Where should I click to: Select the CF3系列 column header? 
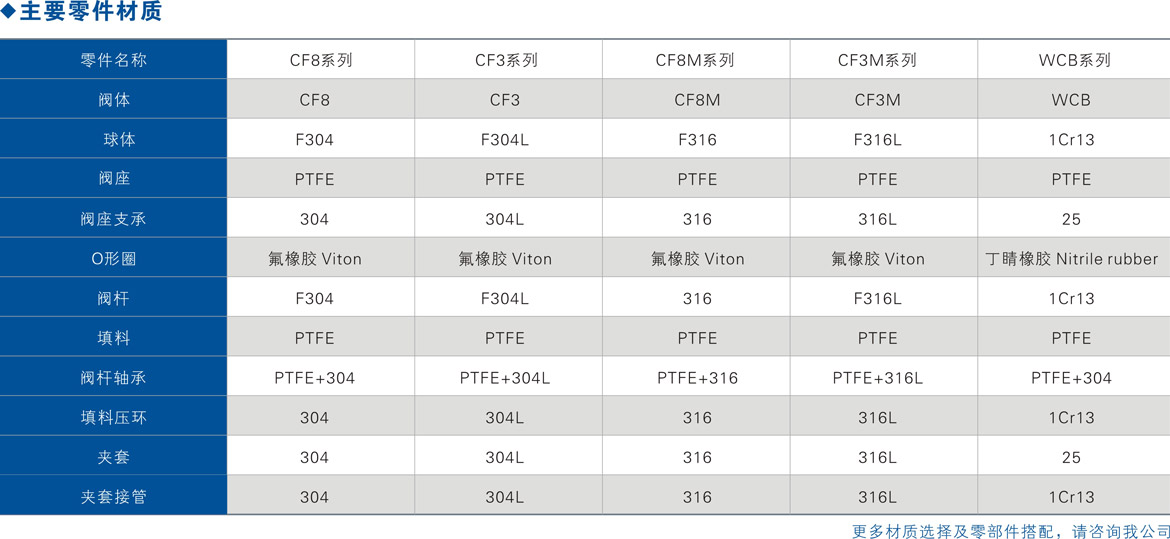click(506, 60)
